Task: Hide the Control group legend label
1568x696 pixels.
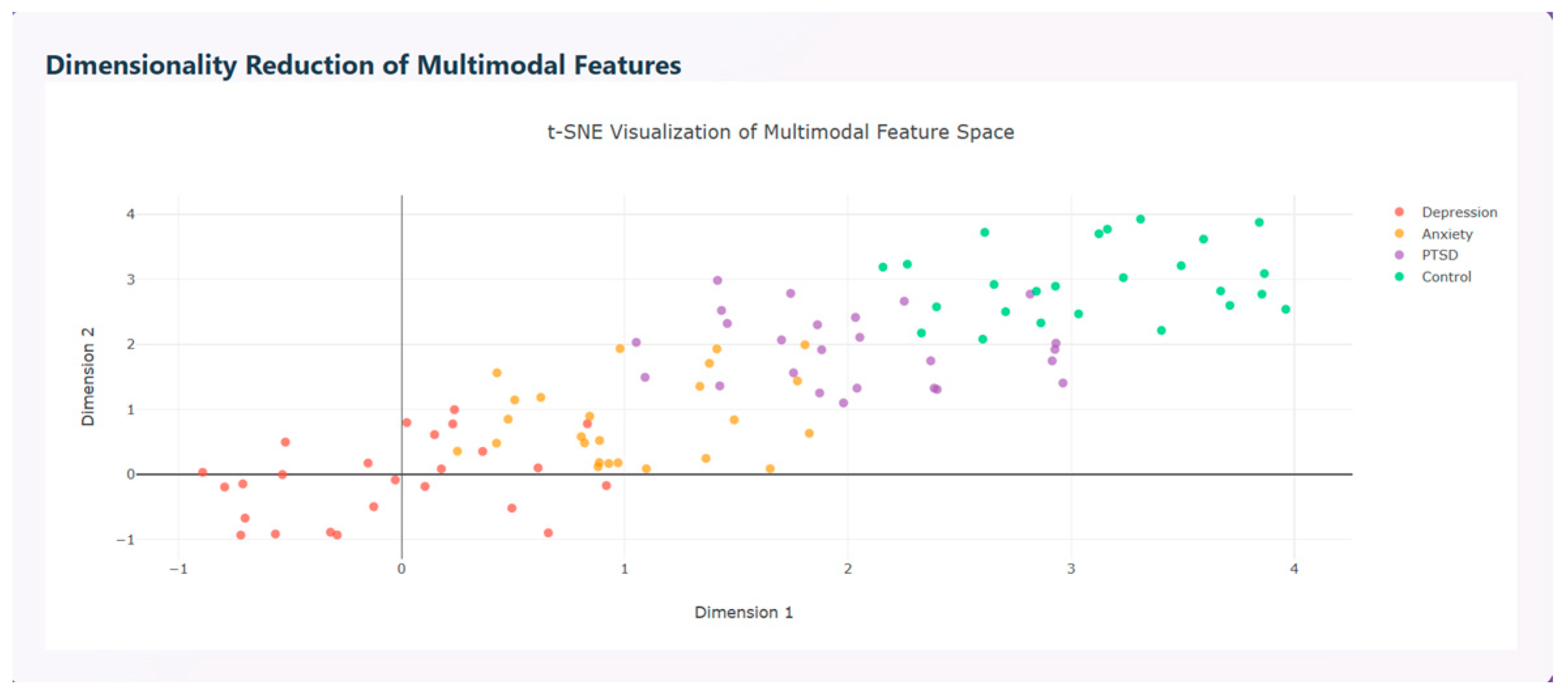Action: [1446, 277]
